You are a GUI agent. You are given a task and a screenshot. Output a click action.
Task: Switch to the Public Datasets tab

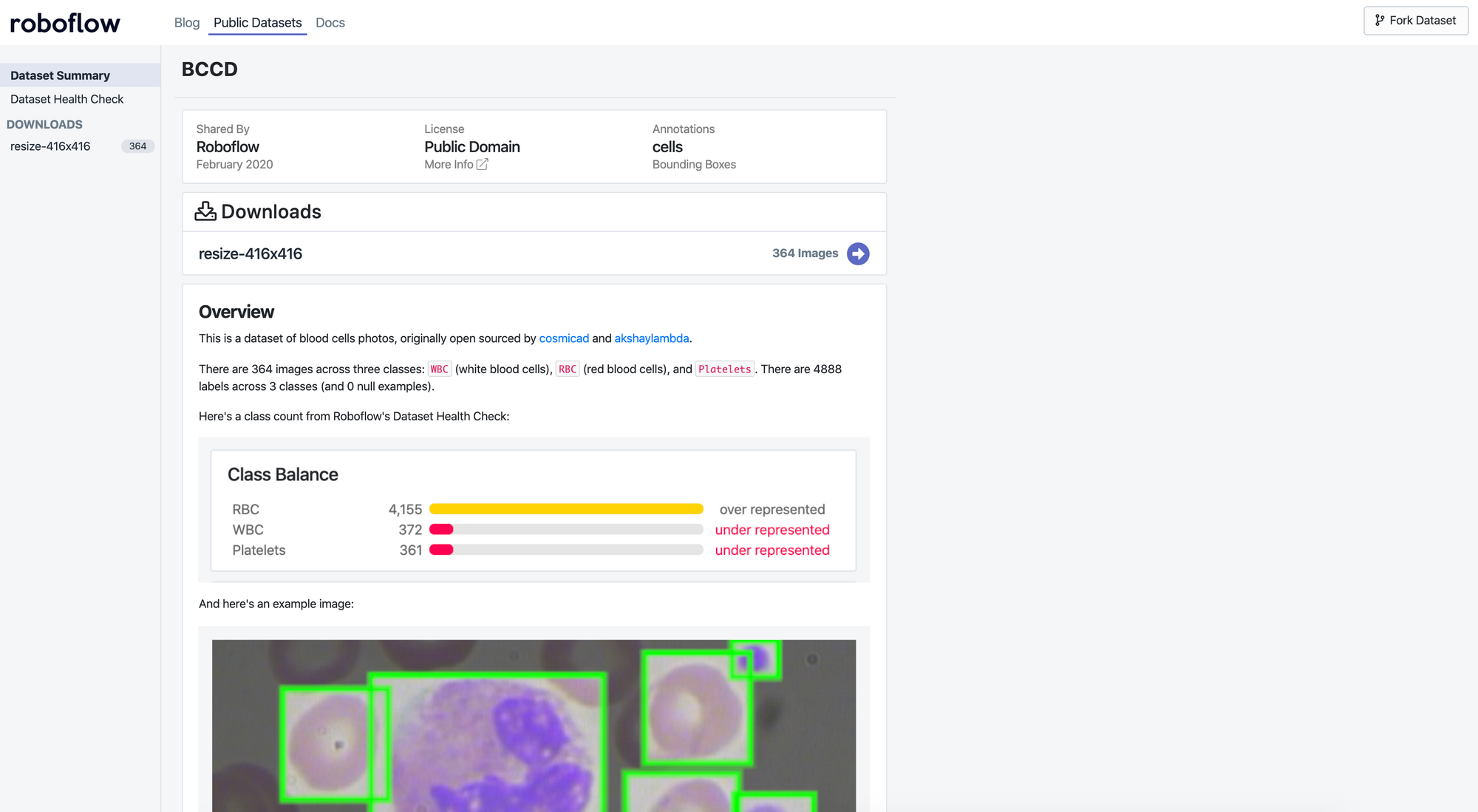point(257,22)
